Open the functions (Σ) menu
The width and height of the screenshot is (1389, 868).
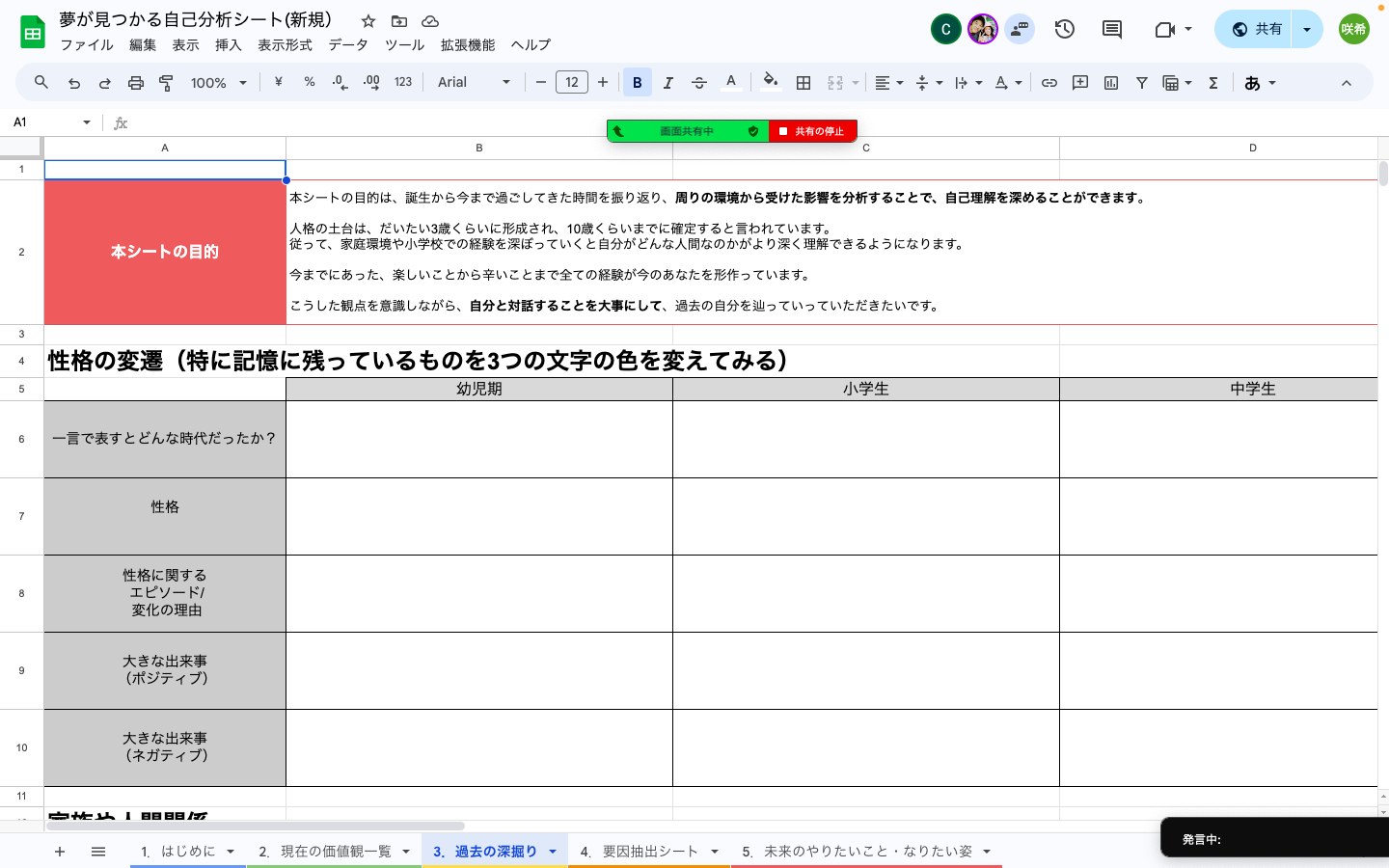tap(1212, 82)
